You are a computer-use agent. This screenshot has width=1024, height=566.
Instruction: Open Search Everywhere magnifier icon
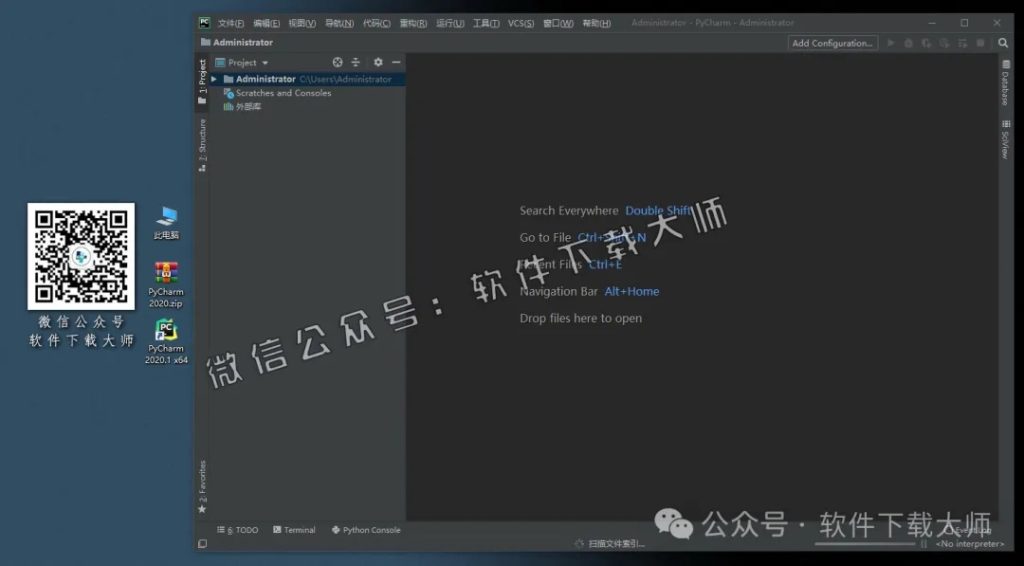click(x=1003, y=43)
